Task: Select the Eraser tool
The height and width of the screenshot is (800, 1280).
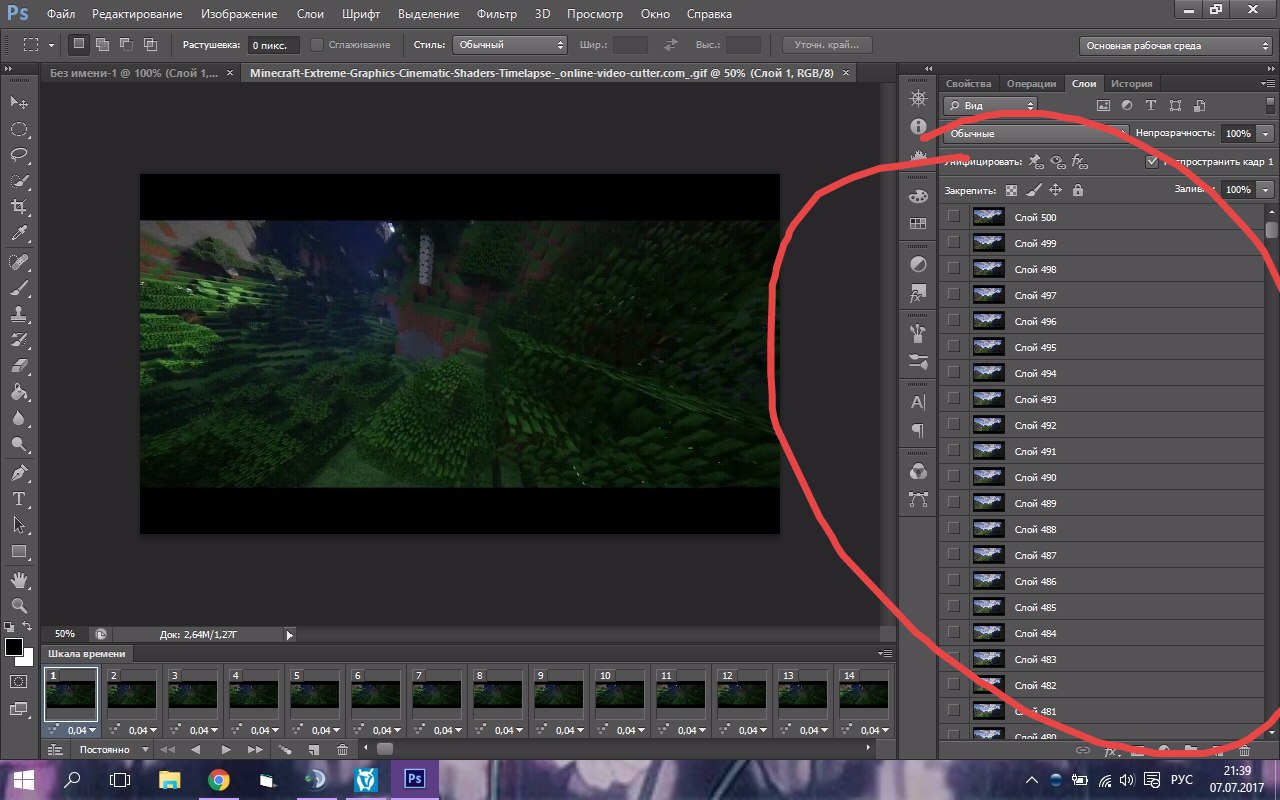Action: [x=19, y=366]
